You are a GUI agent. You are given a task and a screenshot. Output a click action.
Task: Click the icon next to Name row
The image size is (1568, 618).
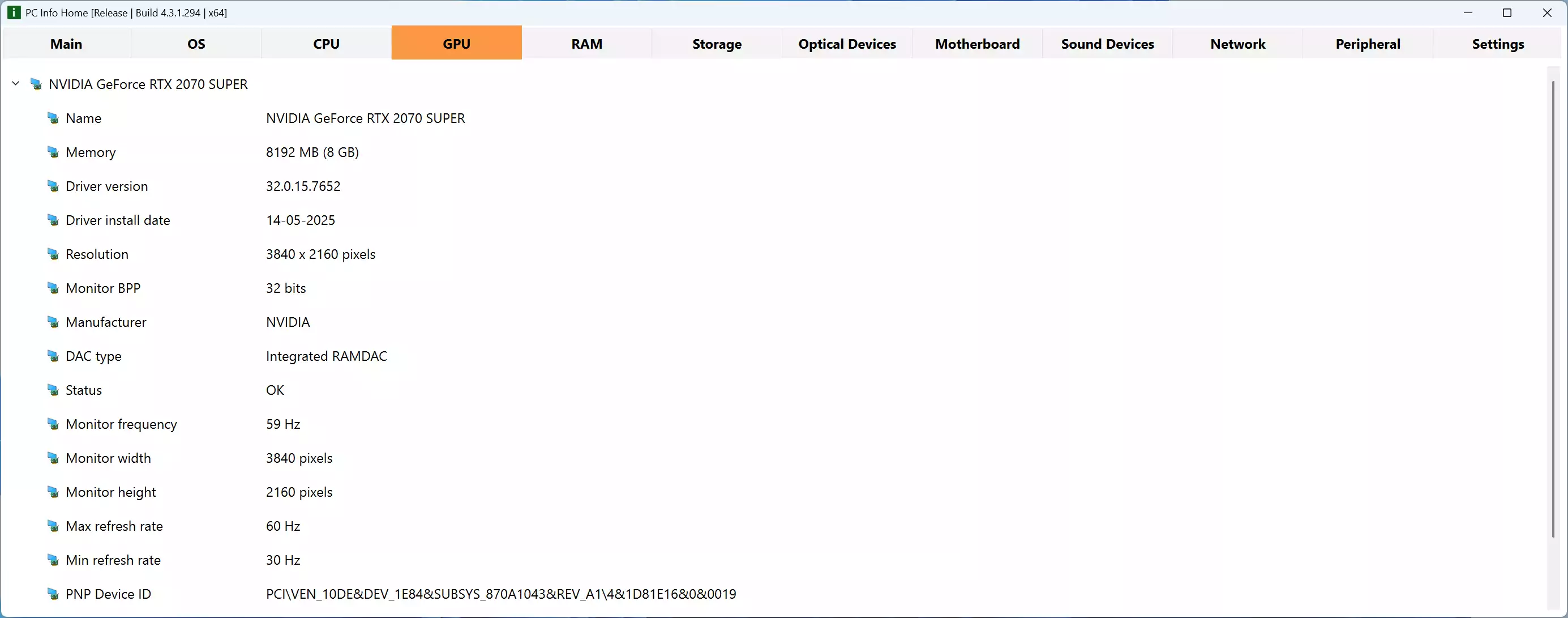(x=54, y=118)
